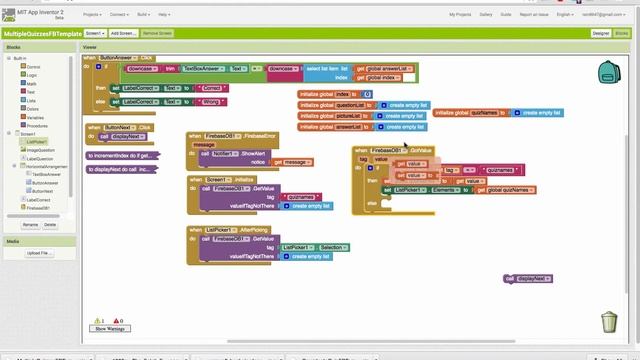640x360 pixels.
Task: Switch to Designer view
Action: click(601, 33)
